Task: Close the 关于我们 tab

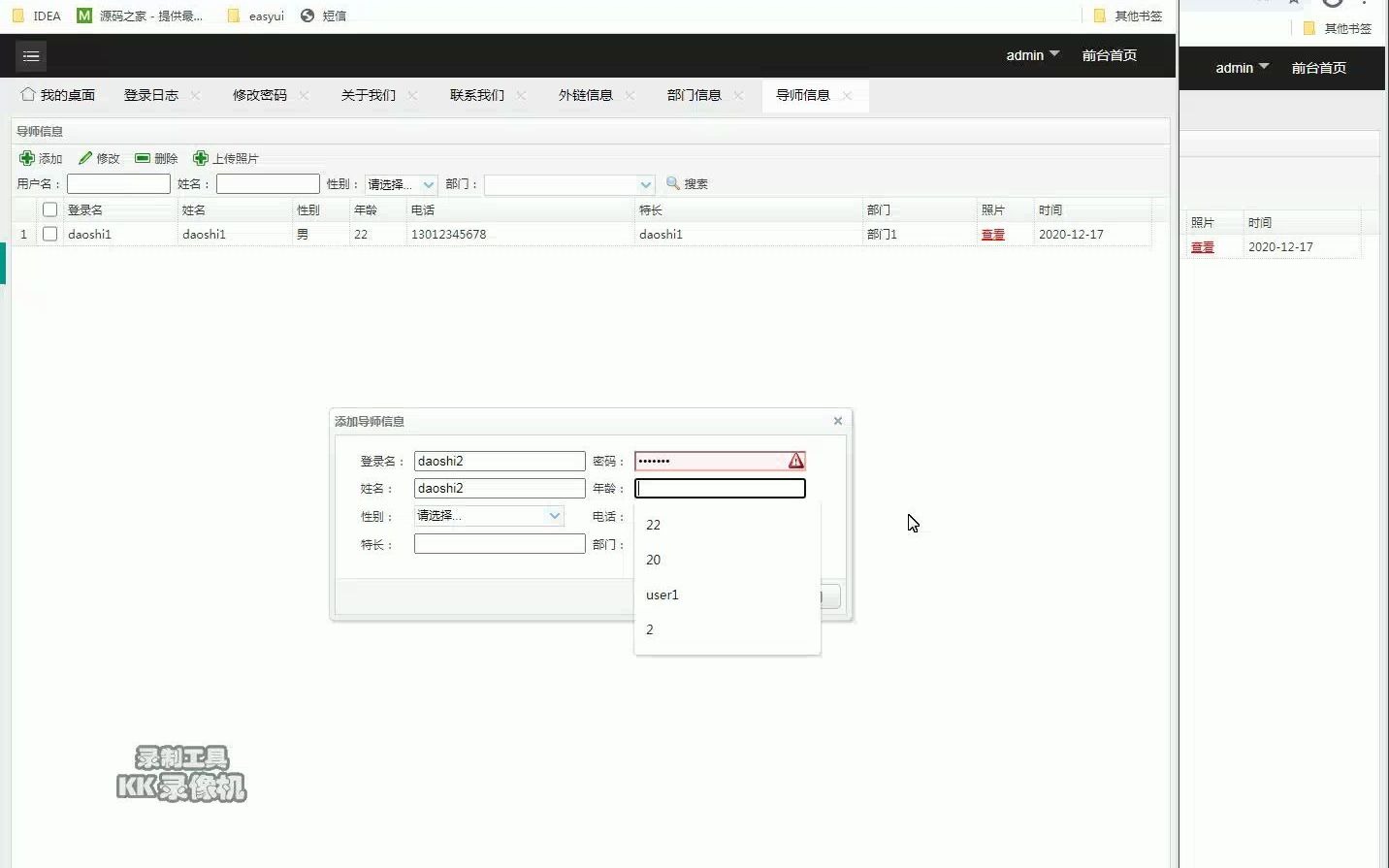Action: point(412,95)
